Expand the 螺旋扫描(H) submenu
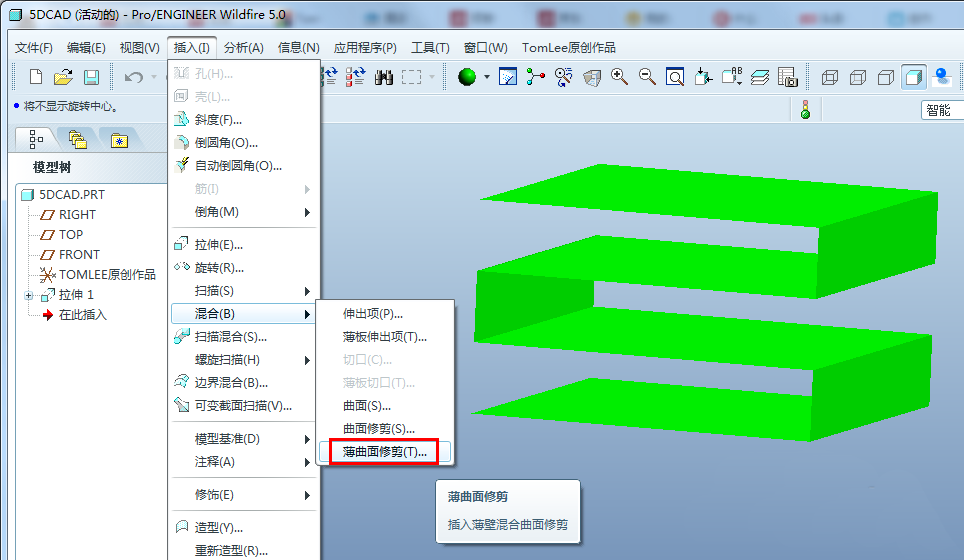 click(243, 360)
